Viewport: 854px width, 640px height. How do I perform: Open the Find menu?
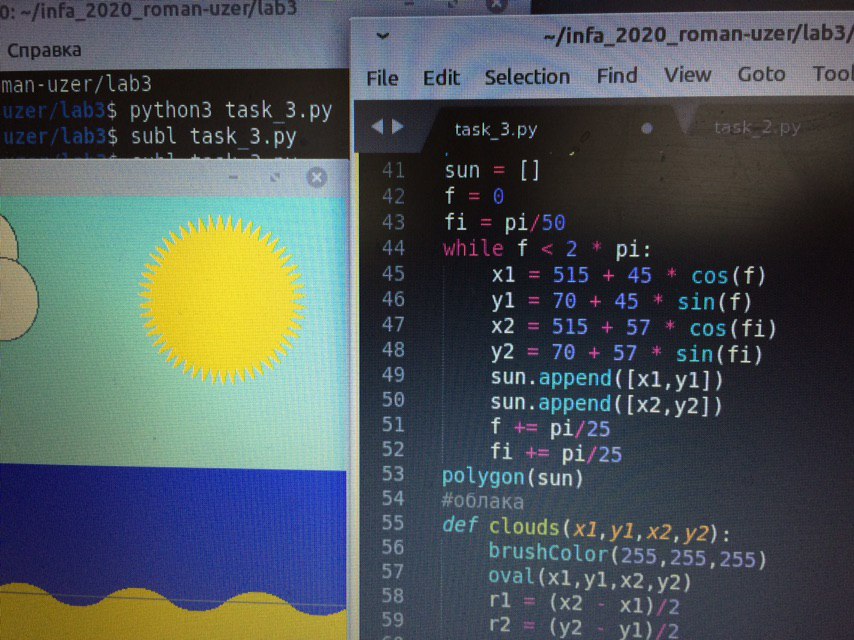point(617,75)
